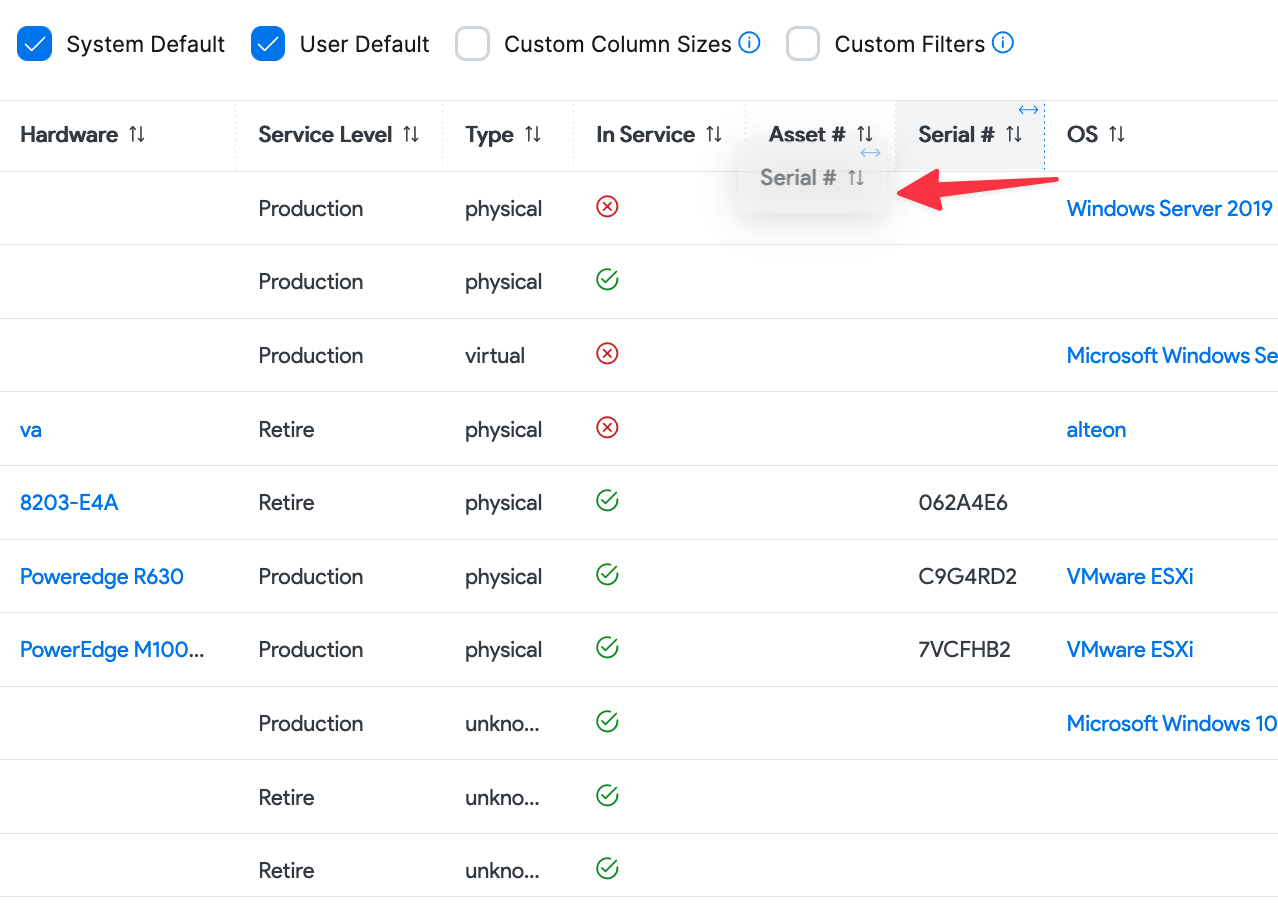Enable the Custom Column Sizes checkbox
This screenshot has width=1278, height=914.
(x=472, y=44)
